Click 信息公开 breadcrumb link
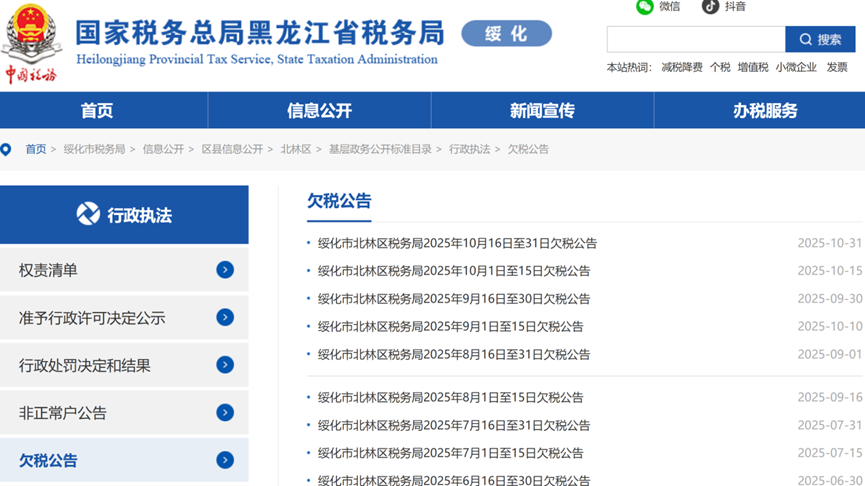This screenshot has width=865, height=486. pyautogui.click(x=163, y=149)
